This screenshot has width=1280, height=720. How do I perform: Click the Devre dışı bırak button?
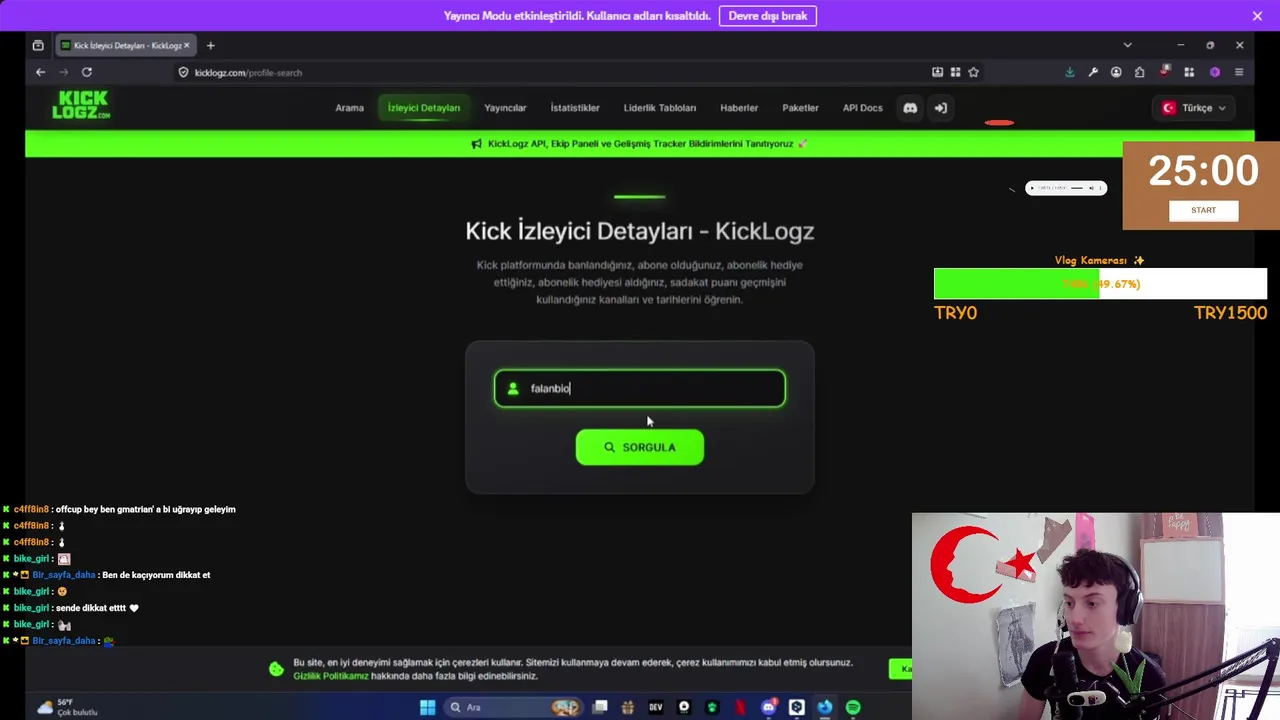click(768, 16)
